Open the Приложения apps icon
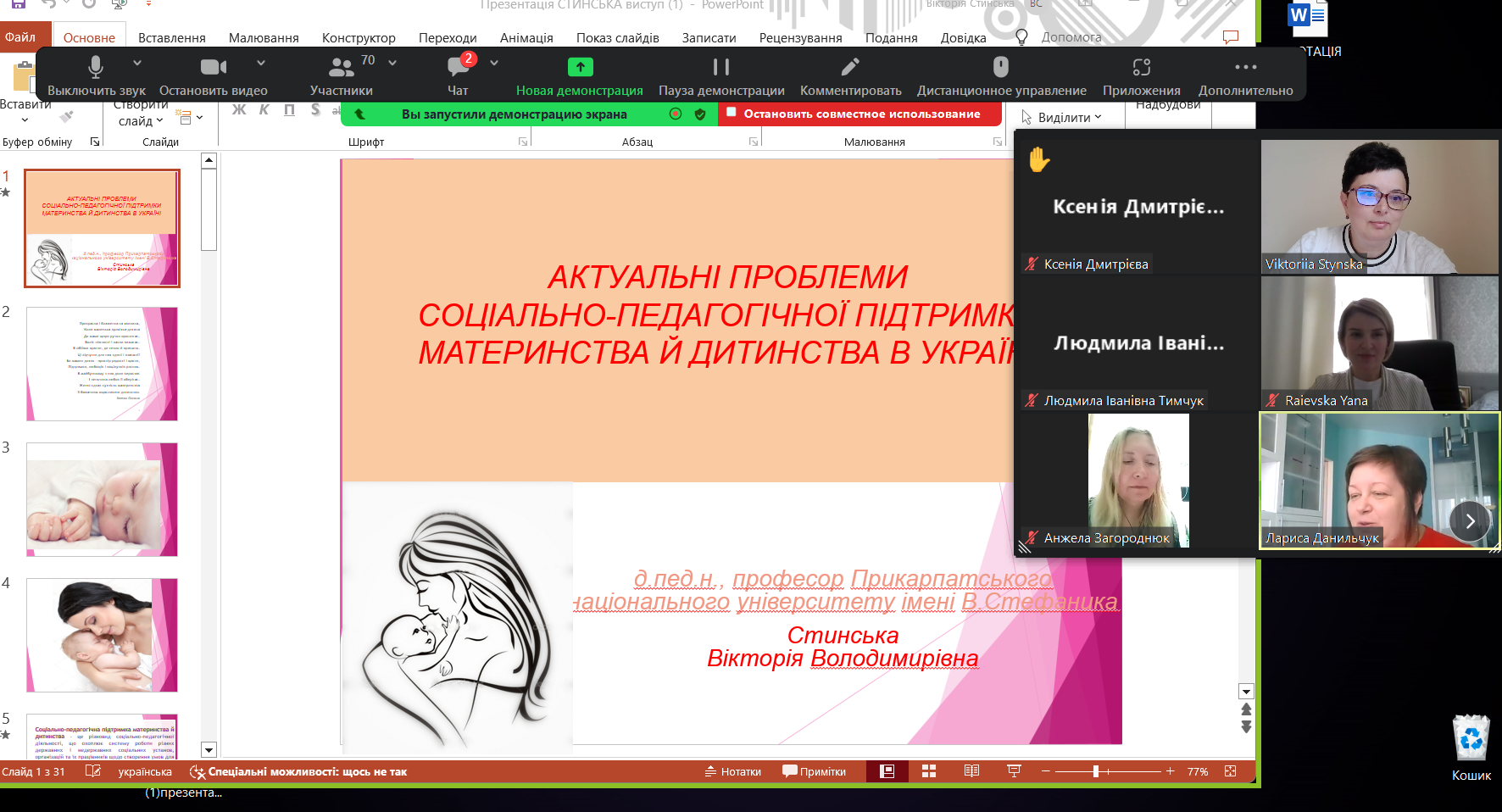The image size is (1502, 812). (x=1142, y=67)
